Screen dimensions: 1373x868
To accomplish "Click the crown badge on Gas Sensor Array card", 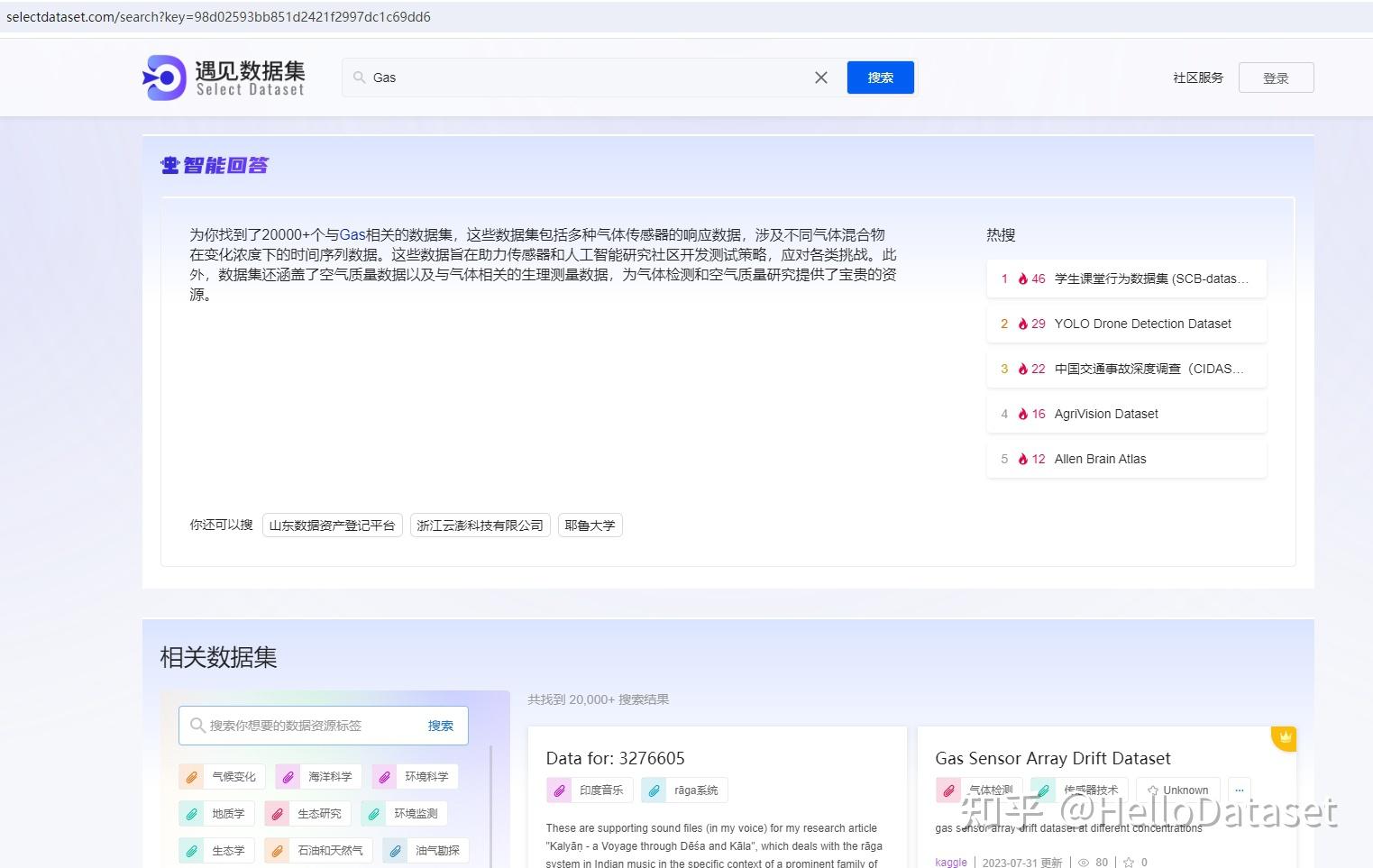I will point(1283,737).
